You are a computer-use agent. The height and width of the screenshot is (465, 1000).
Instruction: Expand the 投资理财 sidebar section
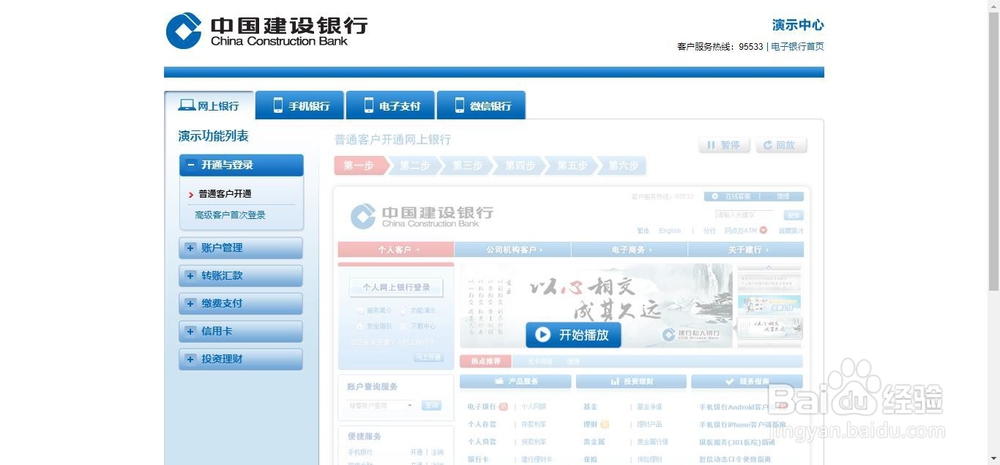[x=241, y=359]
